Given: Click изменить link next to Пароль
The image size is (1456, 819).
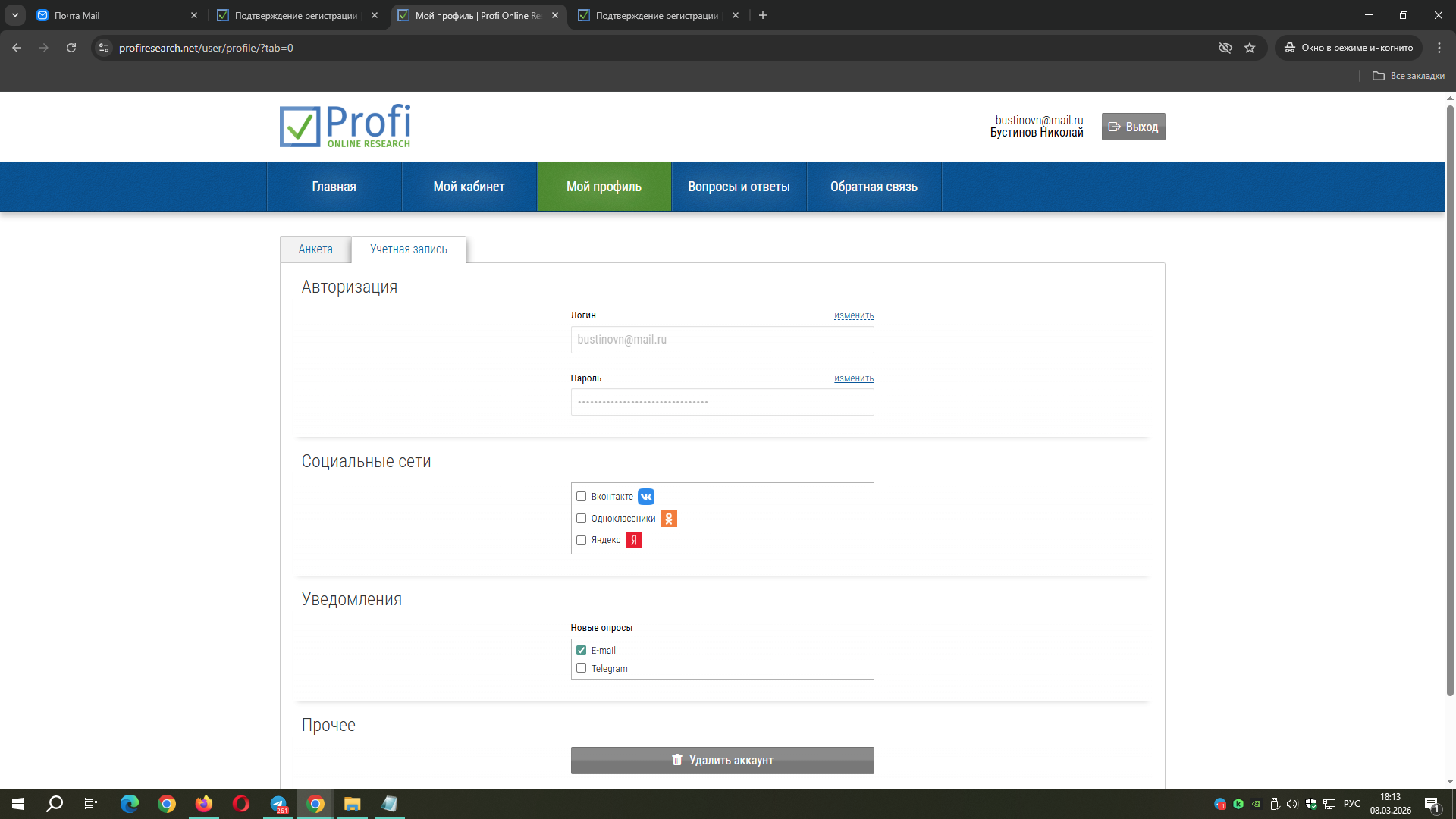Looking at the screenshot, I should [854, 378].
